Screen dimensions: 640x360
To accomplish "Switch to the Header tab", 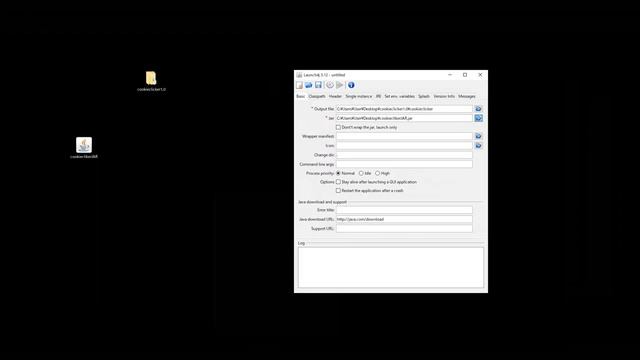I will click(x=335, y=96).
